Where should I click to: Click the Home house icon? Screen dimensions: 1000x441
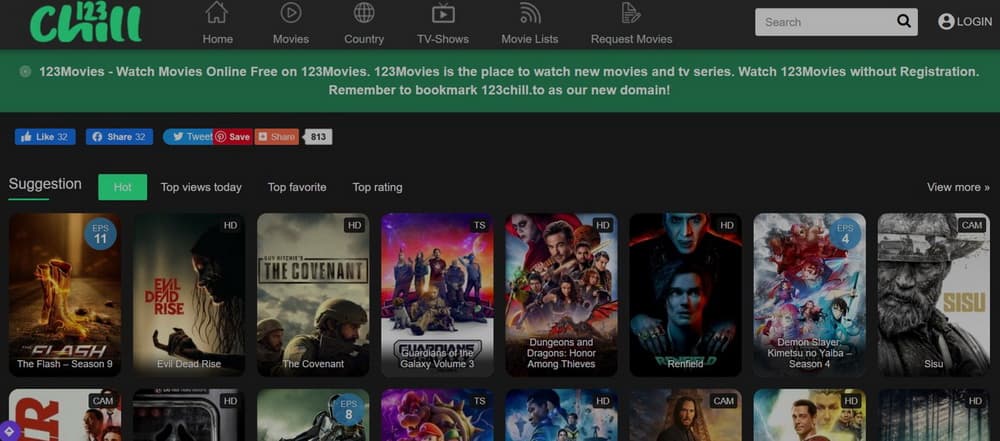point(217,14)
